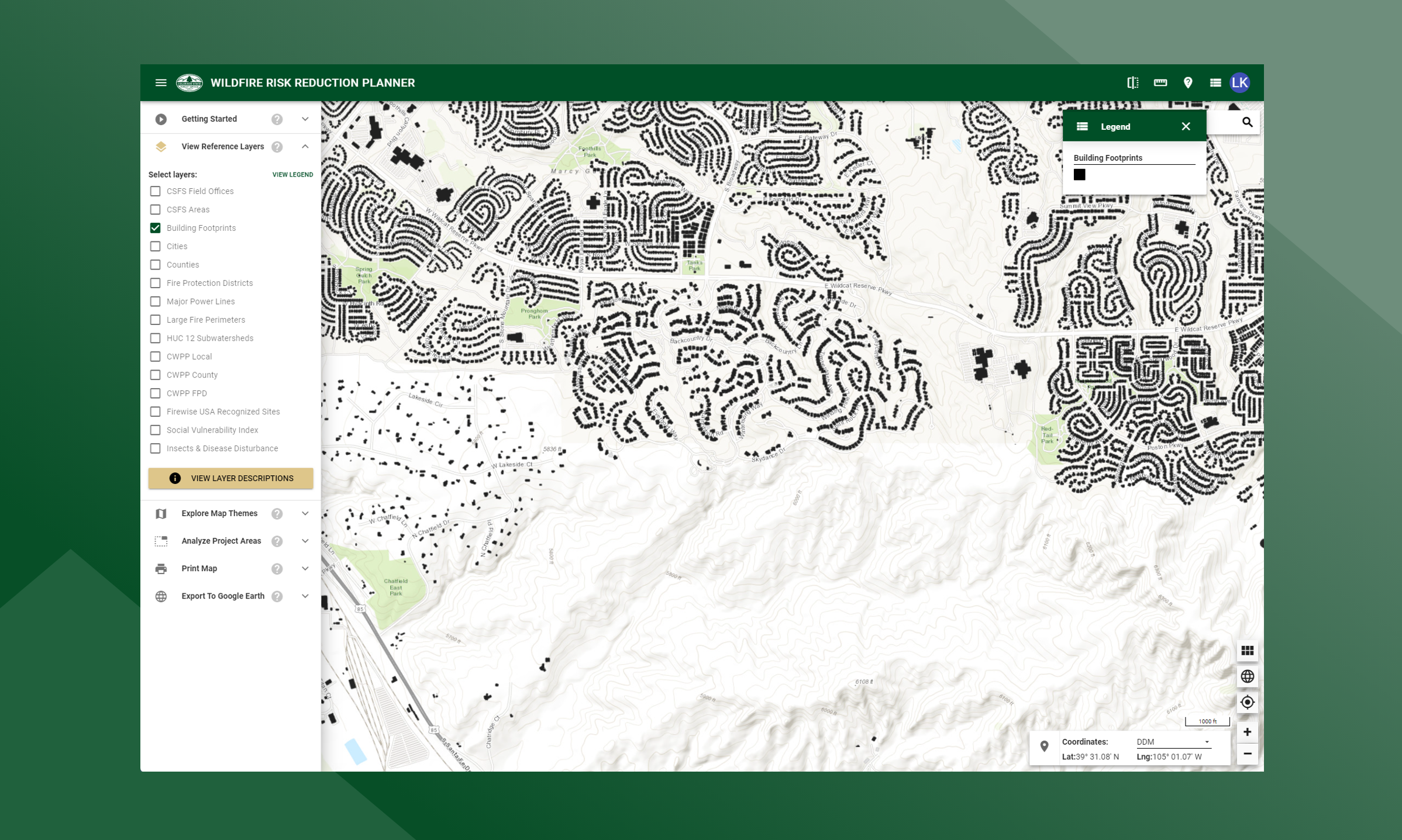Enable Insects & Disease Disturbance layer

(155, 448)
